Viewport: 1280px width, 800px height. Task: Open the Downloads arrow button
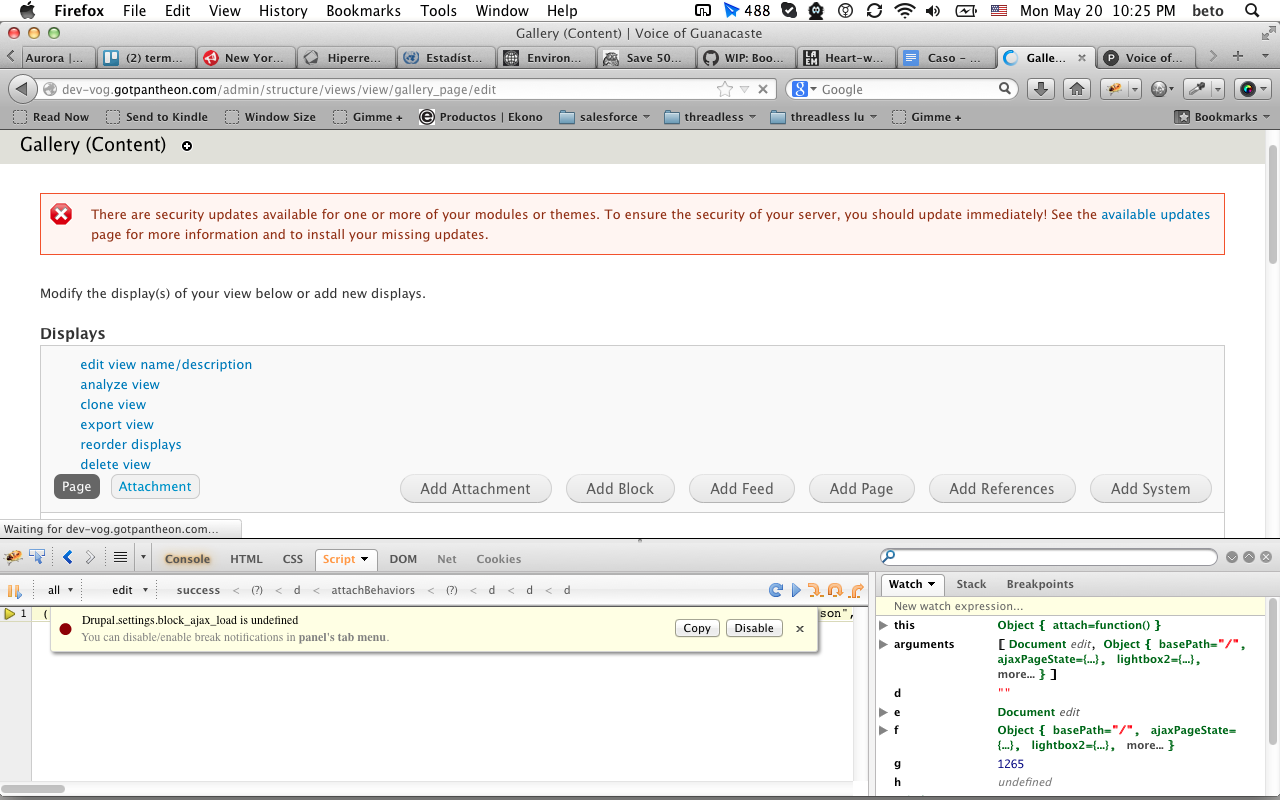click(x=1041, y=89)
